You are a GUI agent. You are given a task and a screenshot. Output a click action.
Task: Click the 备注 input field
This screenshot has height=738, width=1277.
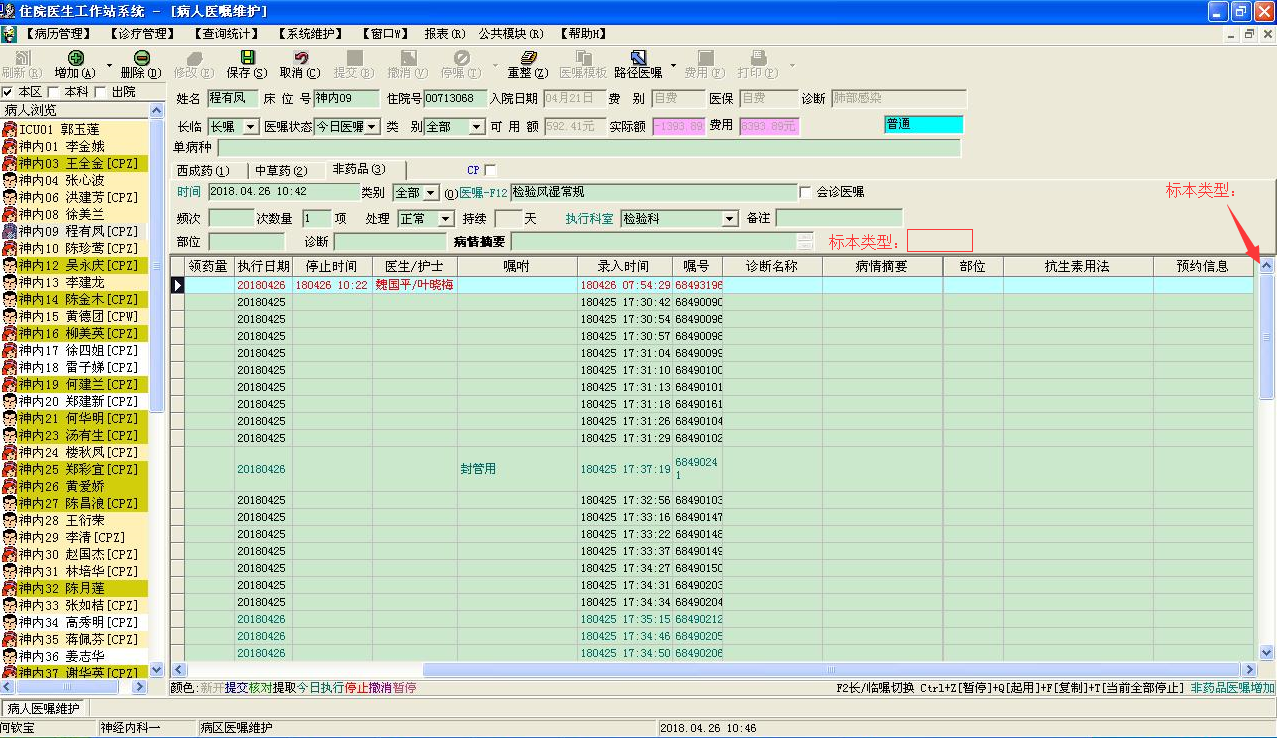(838, 218)
